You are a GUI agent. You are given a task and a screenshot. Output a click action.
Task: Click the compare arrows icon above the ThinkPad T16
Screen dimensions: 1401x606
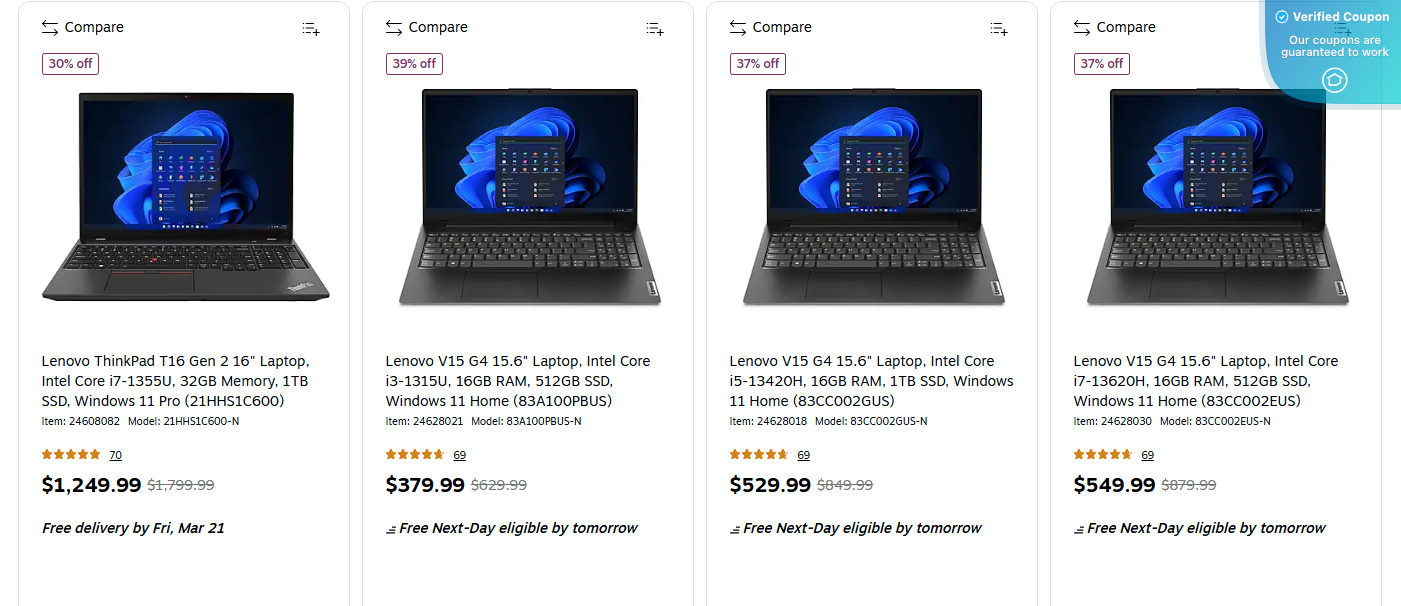point(50,27)
